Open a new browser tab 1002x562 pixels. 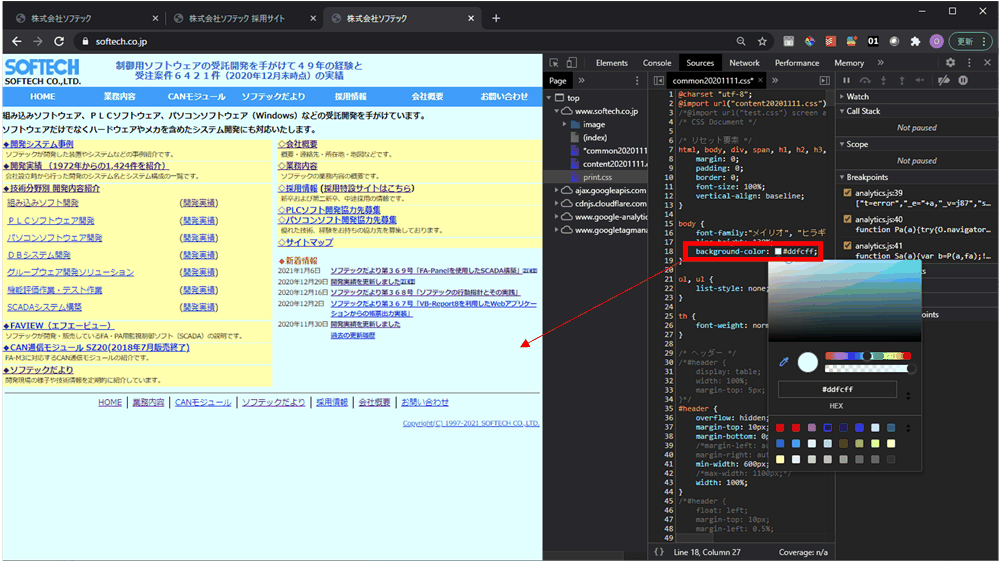point(496,18)
